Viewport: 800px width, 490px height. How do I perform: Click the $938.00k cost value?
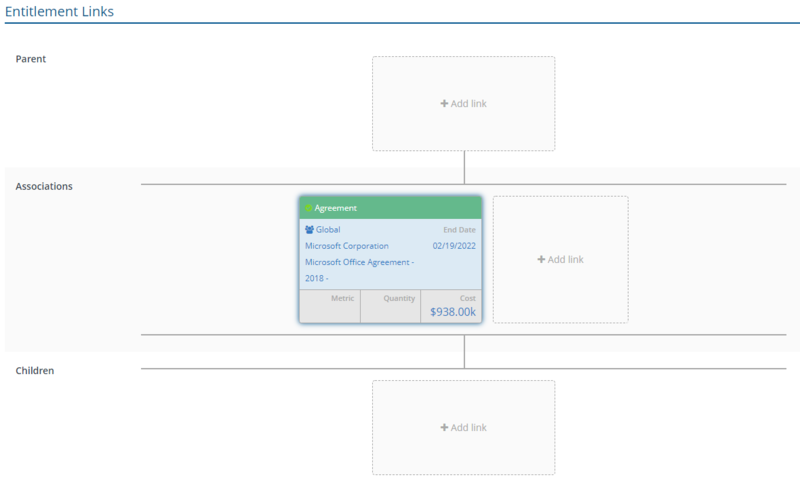click(x=453, y=312)
